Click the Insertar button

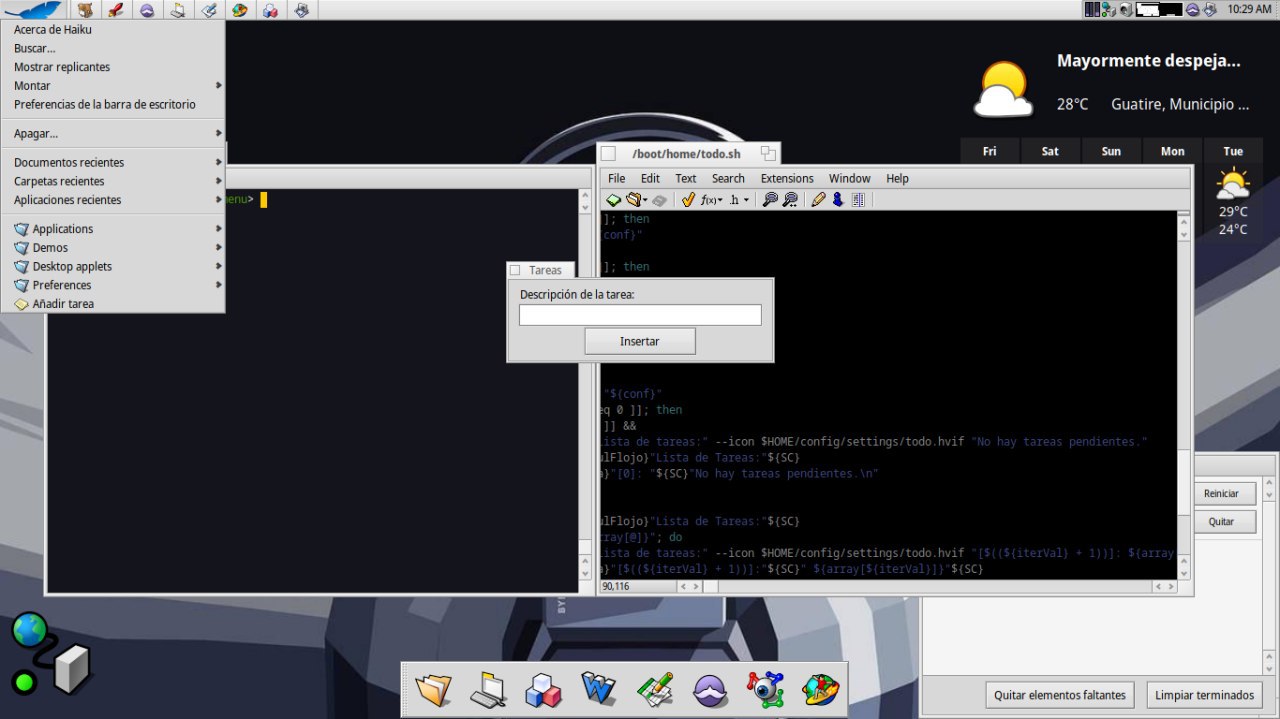pos(640,341)
